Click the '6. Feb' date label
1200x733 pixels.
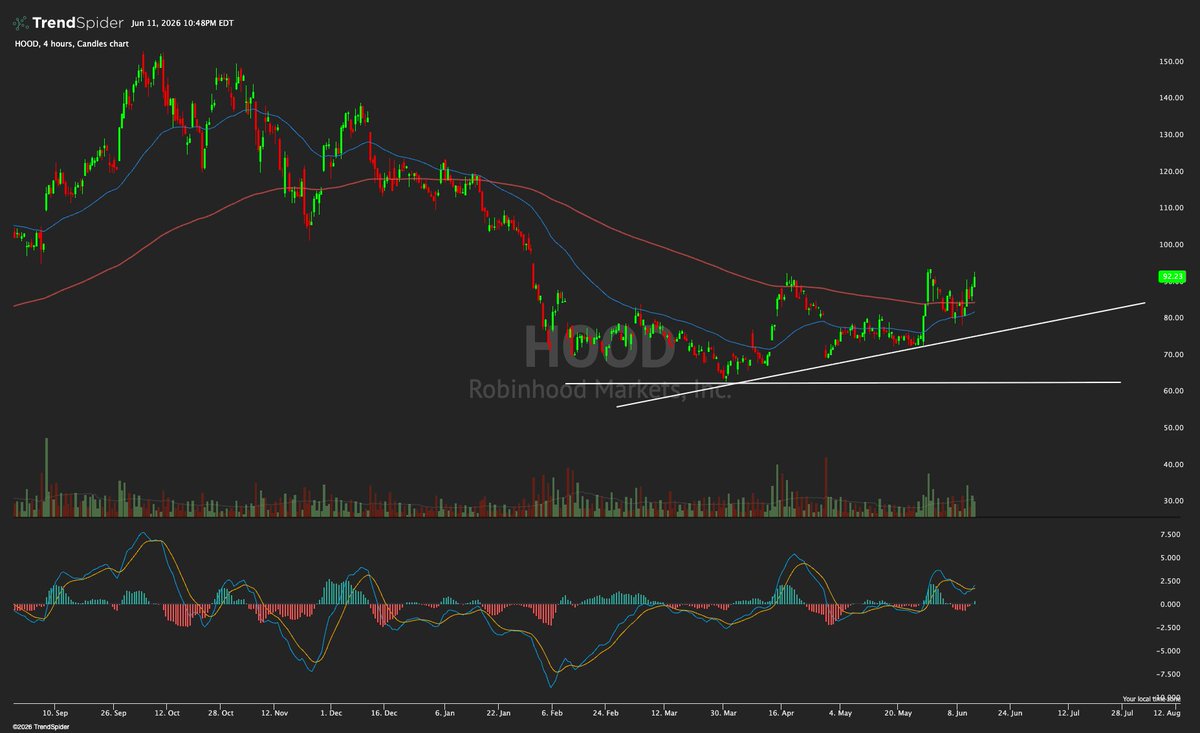[553, 715]
